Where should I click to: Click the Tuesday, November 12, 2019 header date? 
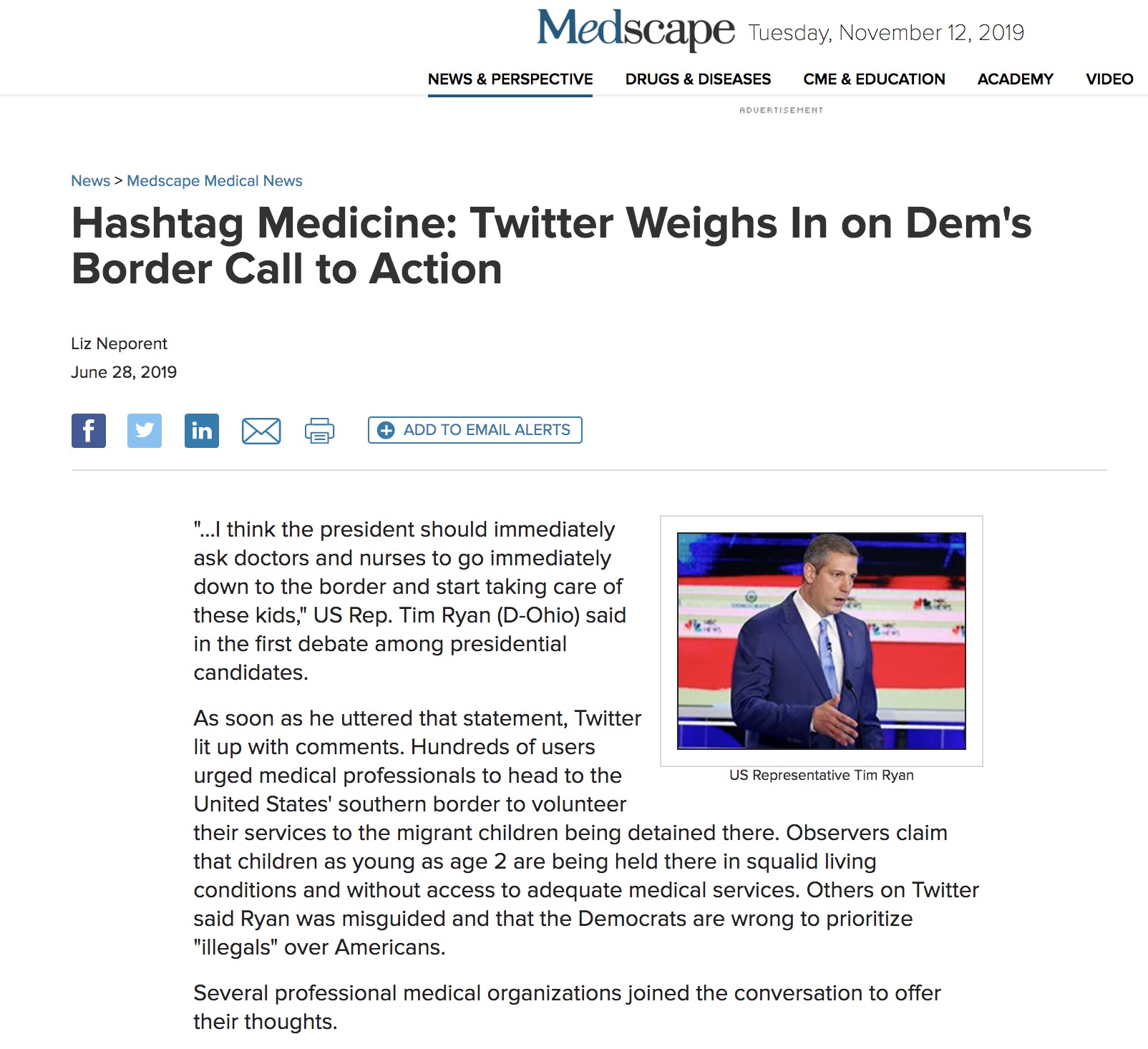tap(886, 33)
